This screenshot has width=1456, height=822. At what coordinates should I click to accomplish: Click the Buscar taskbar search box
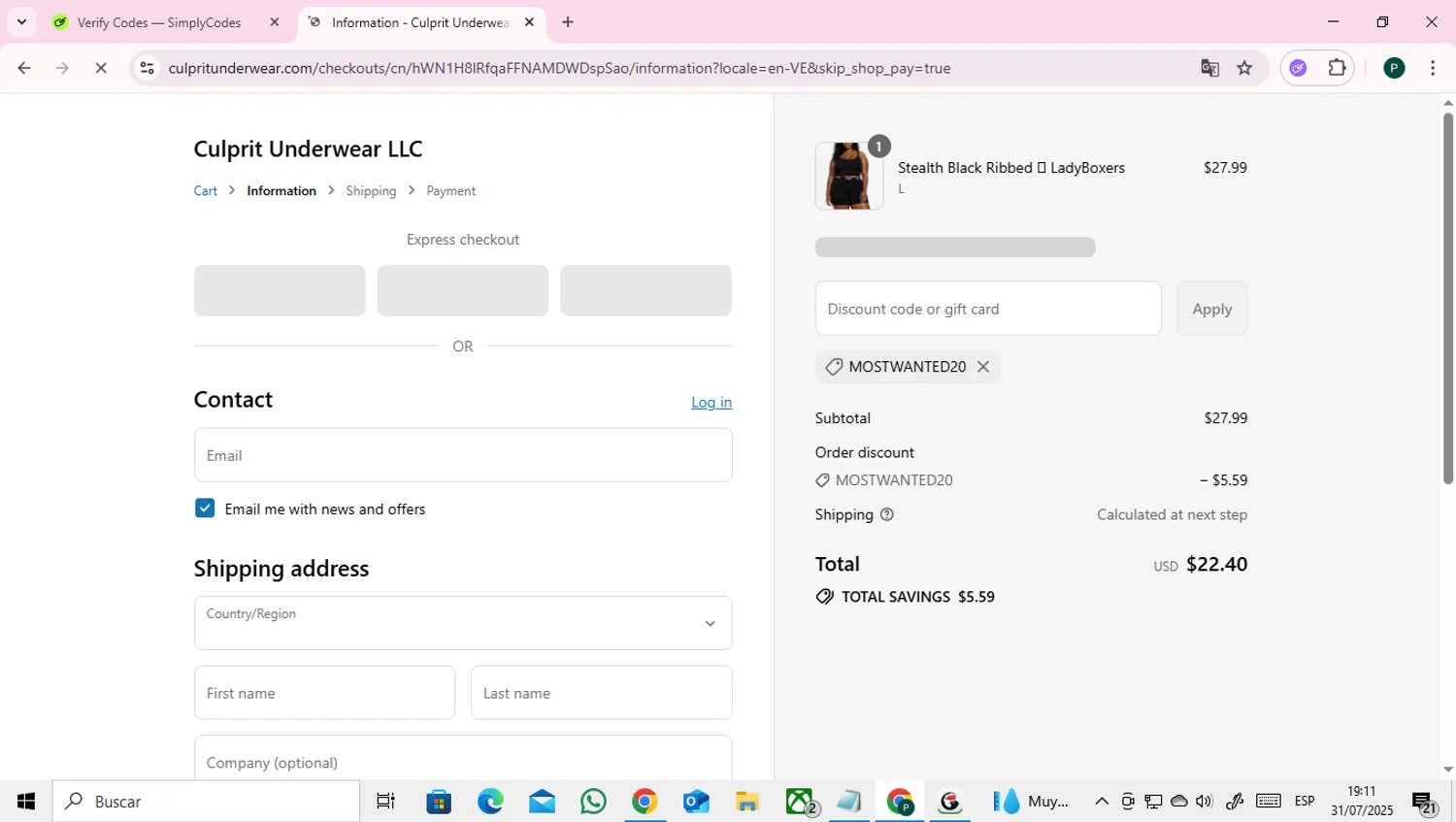(x=206, y=802)
